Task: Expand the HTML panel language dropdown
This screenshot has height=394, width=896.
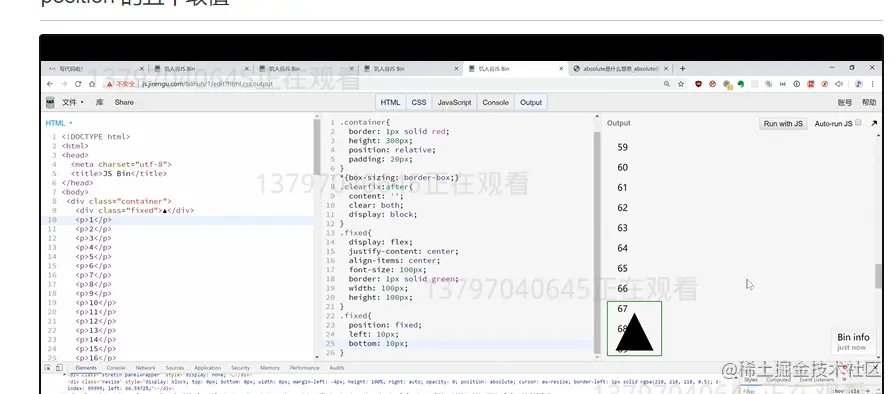Action: [59, 123]
